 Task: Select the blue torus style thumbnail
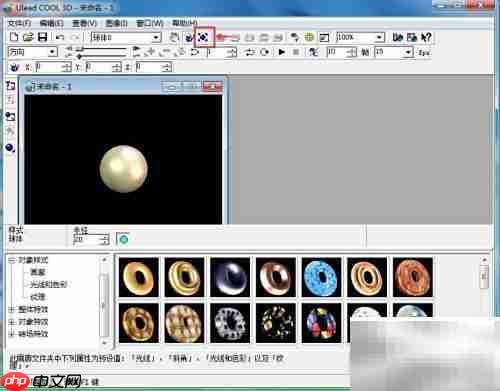321,277
